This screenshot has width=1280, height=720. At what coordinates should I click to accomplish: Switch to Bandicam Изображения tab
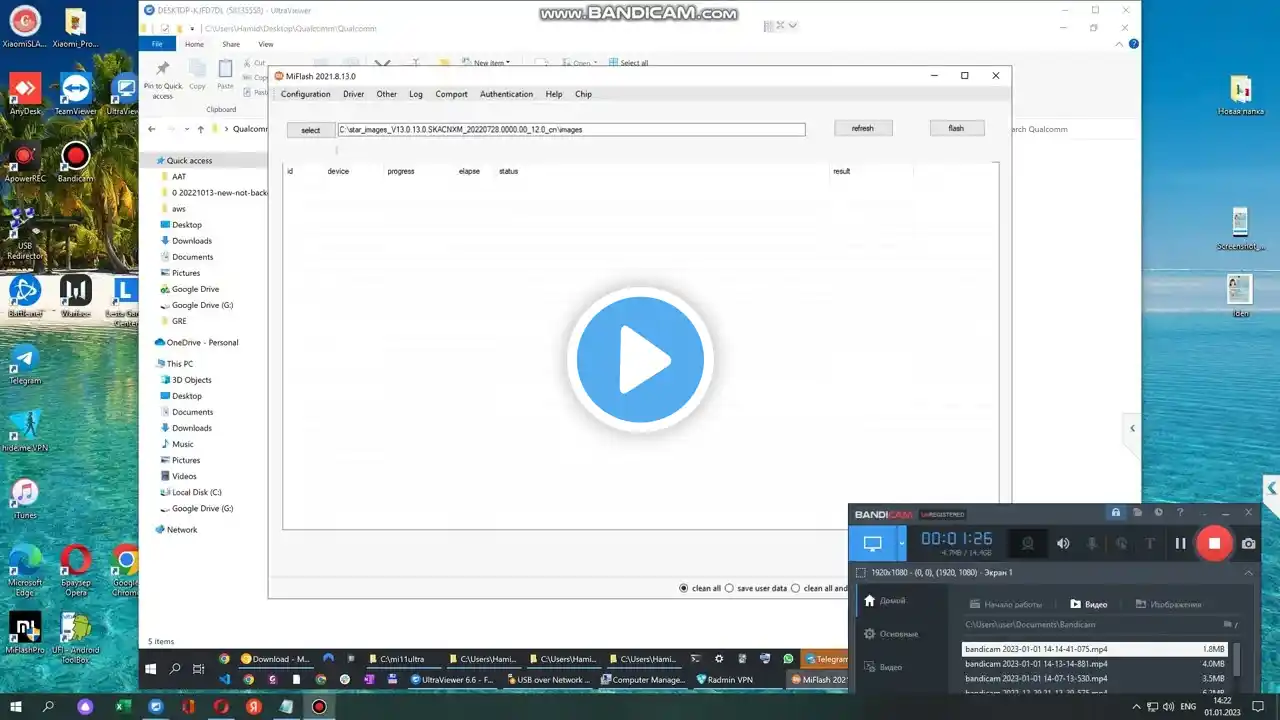[1168, 604]
